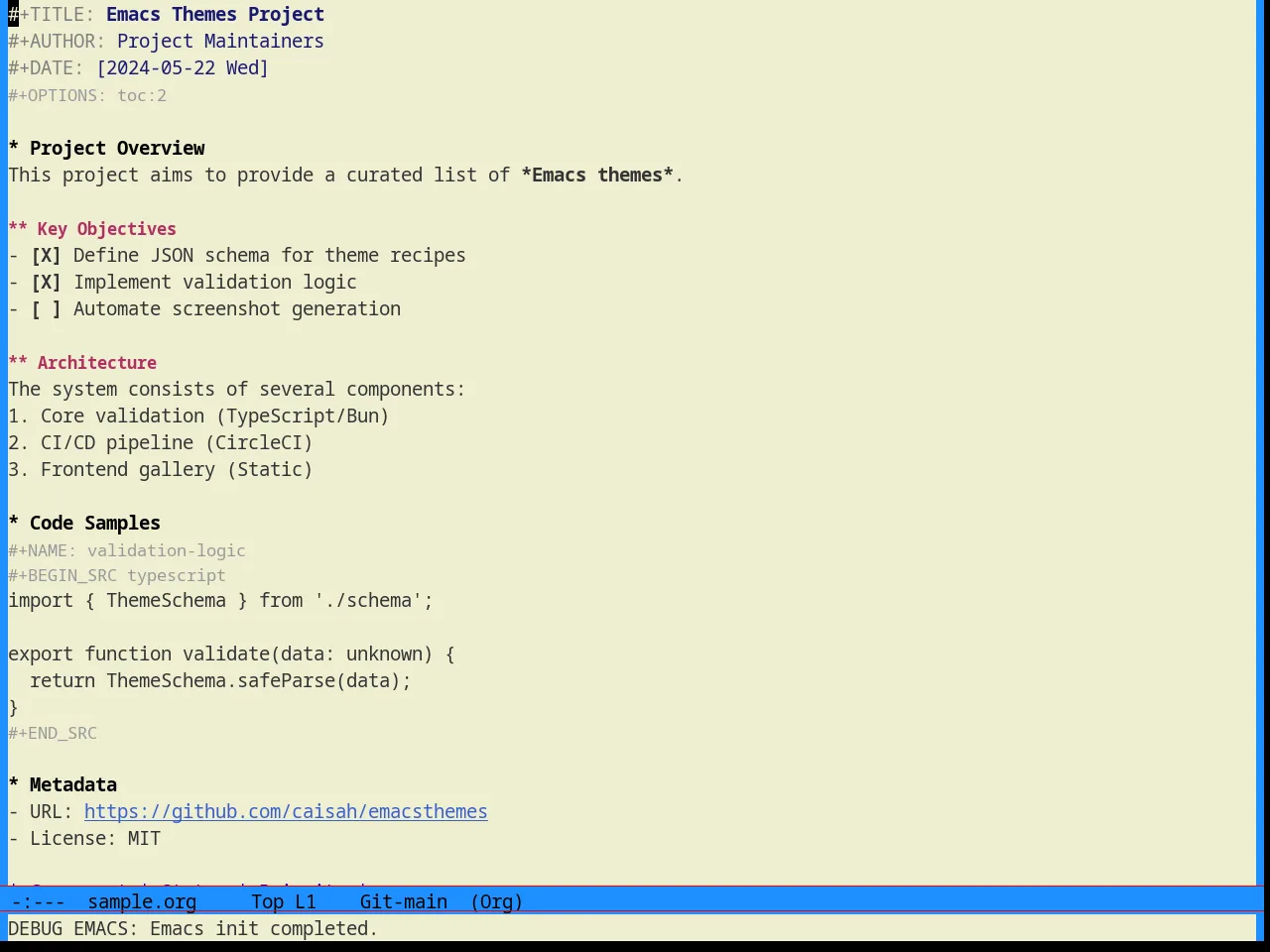
Task: Click the author value Project Maintainers
Action: (x=220, y=42)
